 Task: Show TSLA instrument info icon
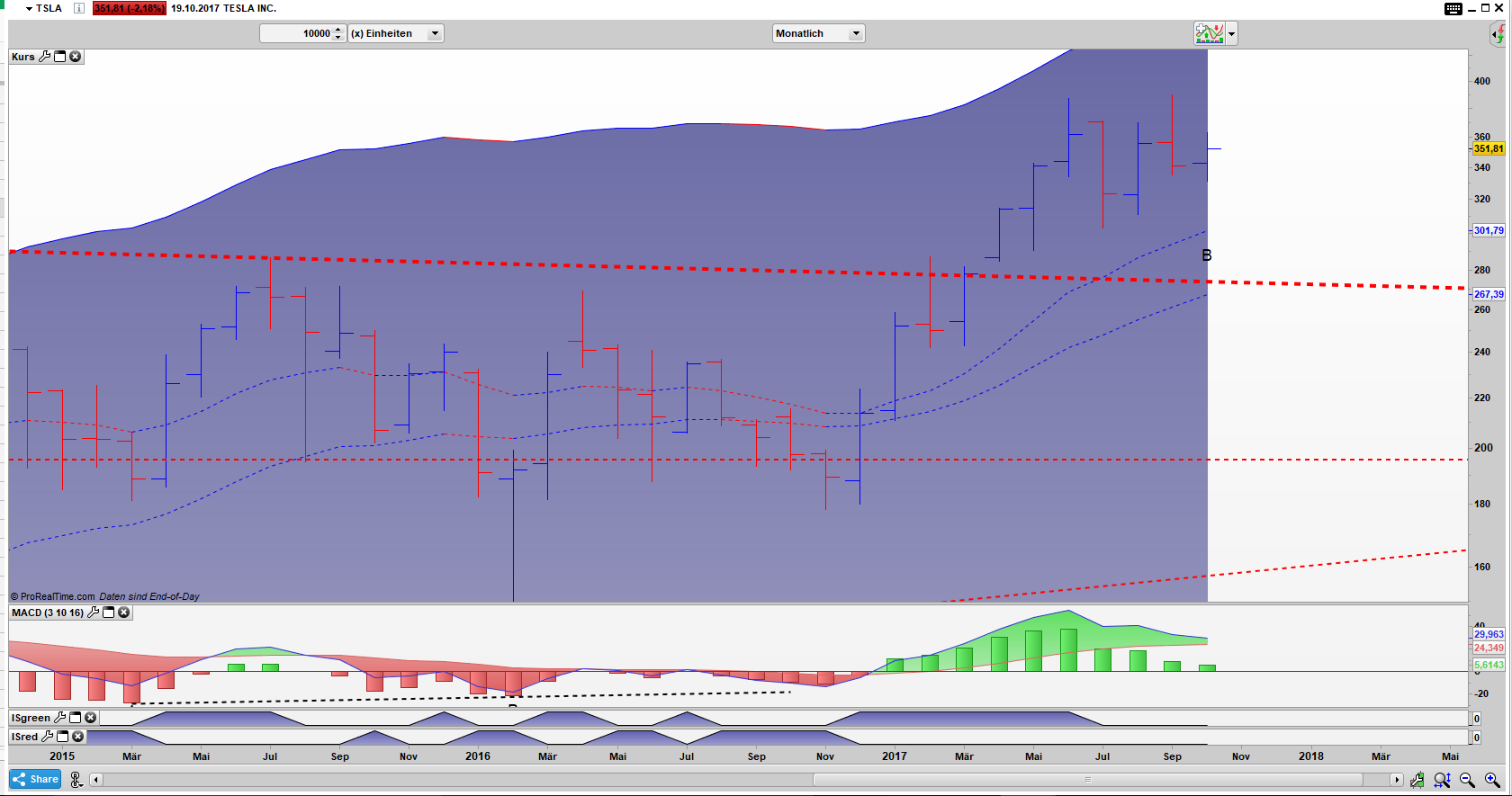point(79,8)
